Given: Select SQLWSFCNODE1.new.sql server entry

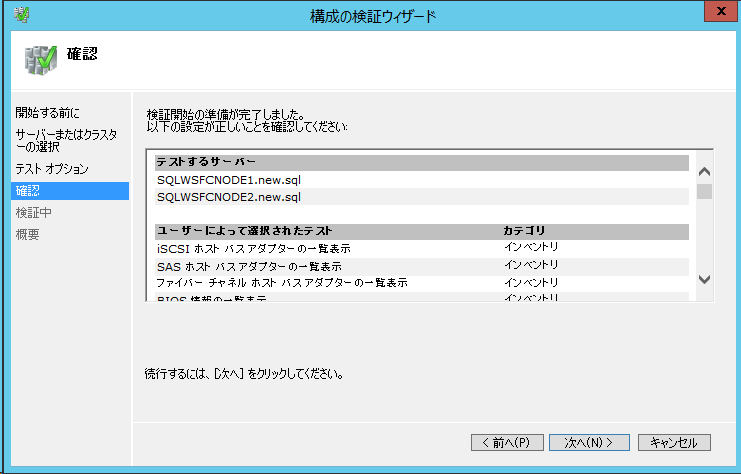Looking at the screenshot, I should point(229,180).
